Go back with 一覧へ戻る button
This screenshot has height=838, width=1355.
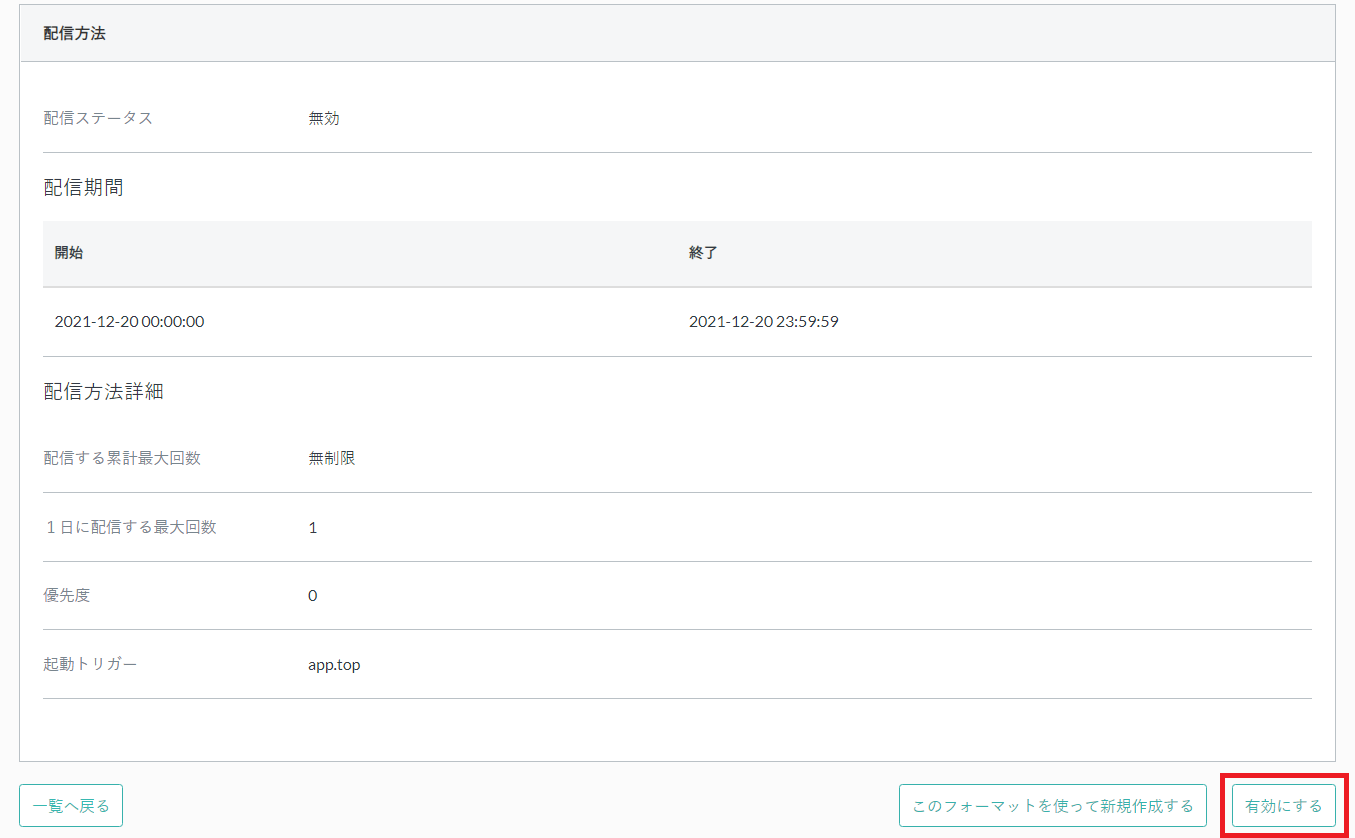point(71,806)
